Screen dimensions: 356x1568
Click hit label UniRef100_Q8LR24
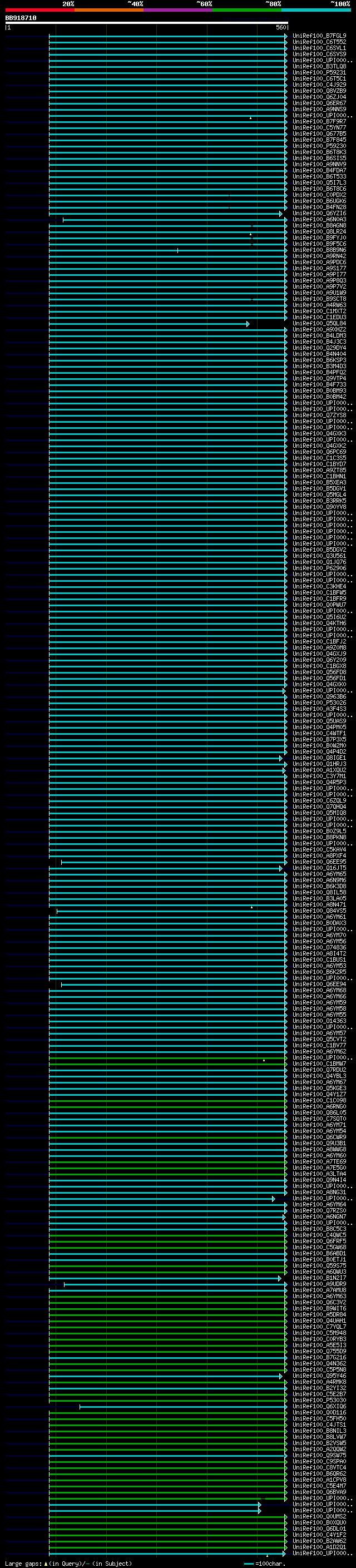(x=319, y=232)
